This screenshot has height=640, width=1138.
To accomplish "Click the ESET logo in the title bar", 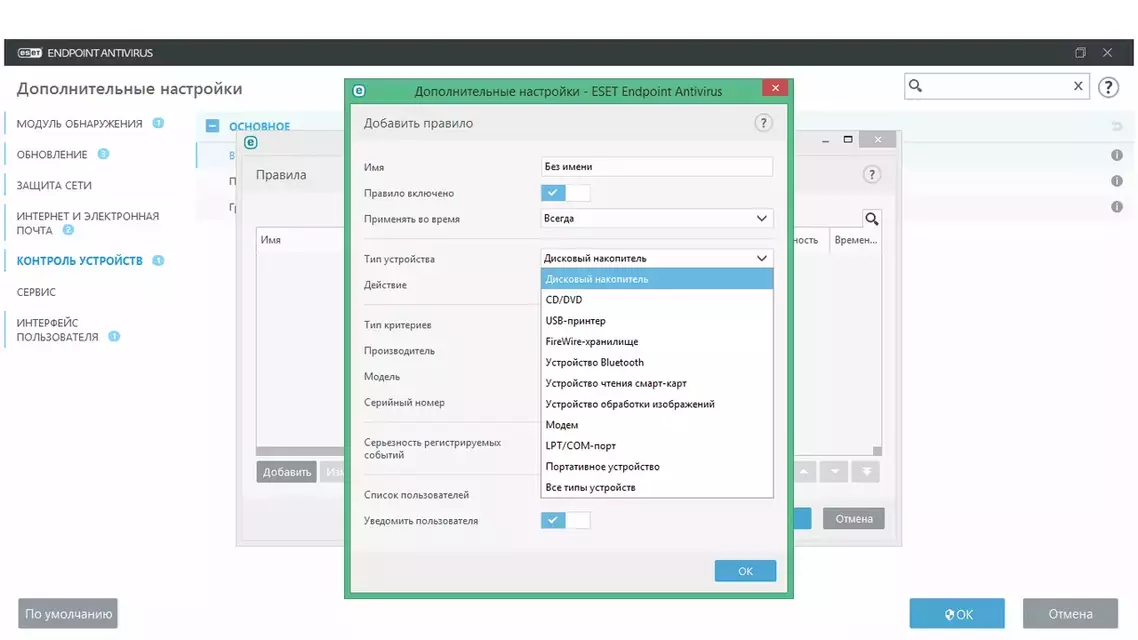I will point(30,53).
